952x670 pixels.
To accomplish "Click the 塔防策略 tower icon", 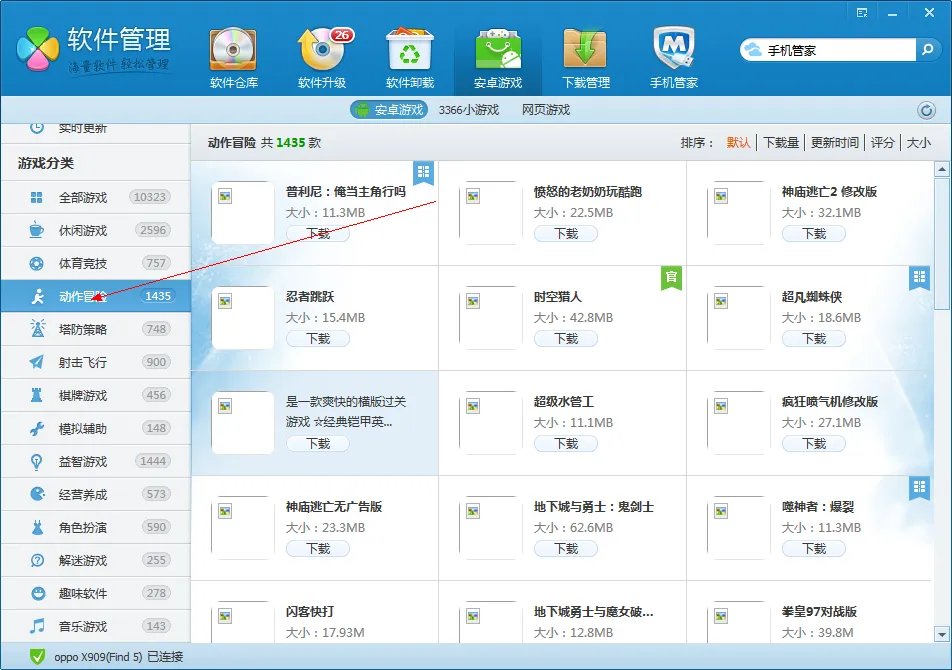I will (37, 329).
